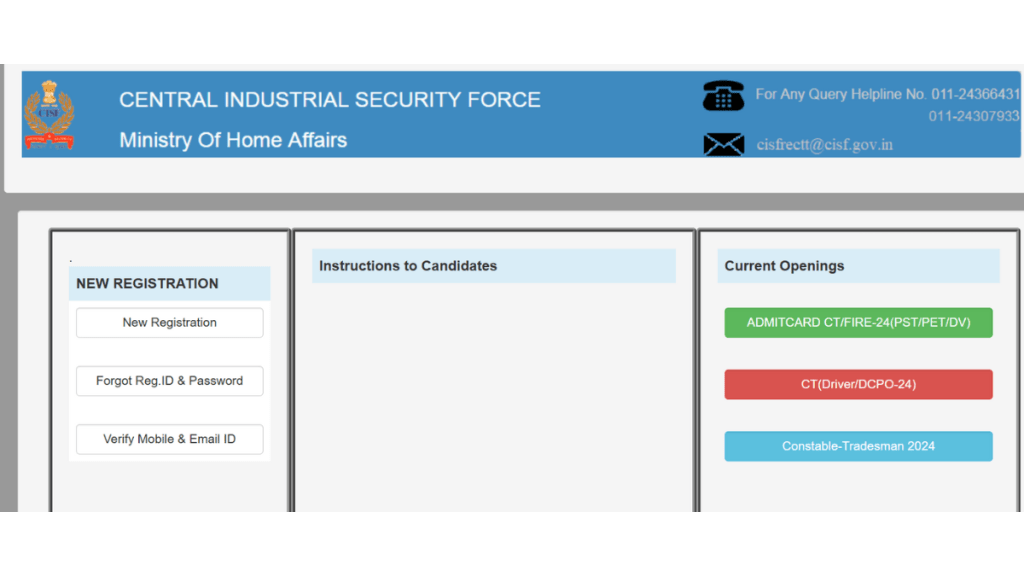Click the gray divider bar below the header
Screen dimensions: 1024x576
512,201
